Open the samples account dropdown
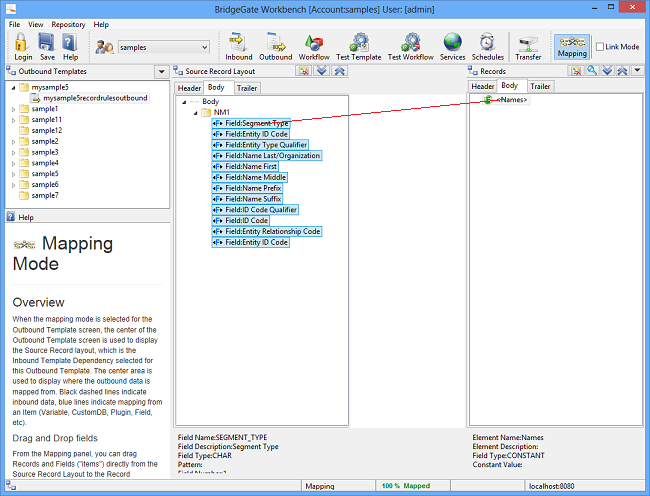 (204, 47)
